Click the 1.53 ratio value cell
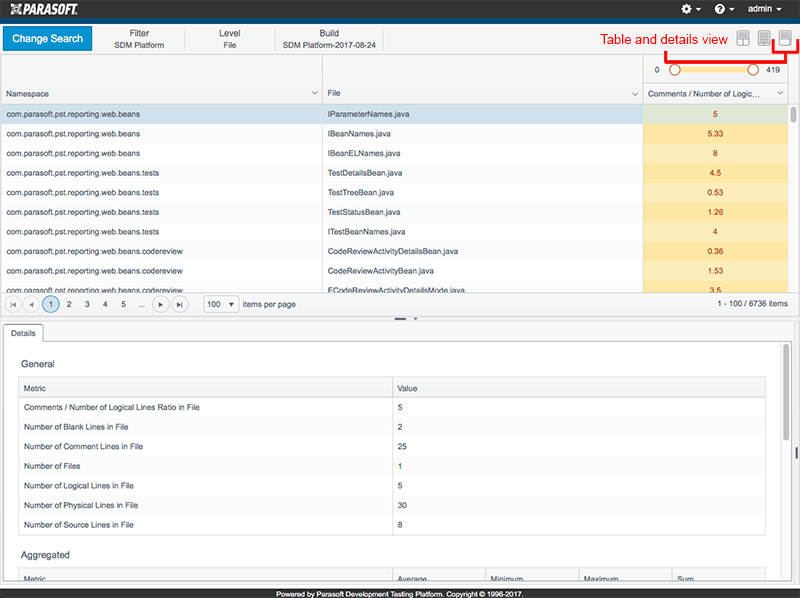Screen dimensions: 800x598 pos(715,270)
